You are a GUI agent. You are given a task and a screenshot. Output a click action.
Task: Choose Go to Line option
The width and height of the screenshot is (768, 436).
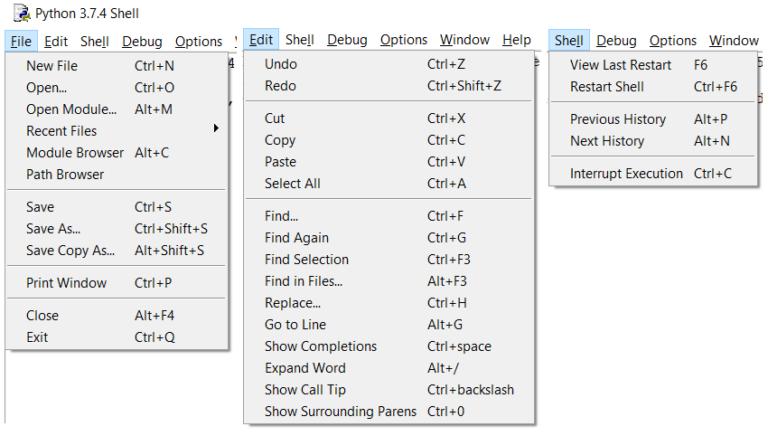click(295, 325)
